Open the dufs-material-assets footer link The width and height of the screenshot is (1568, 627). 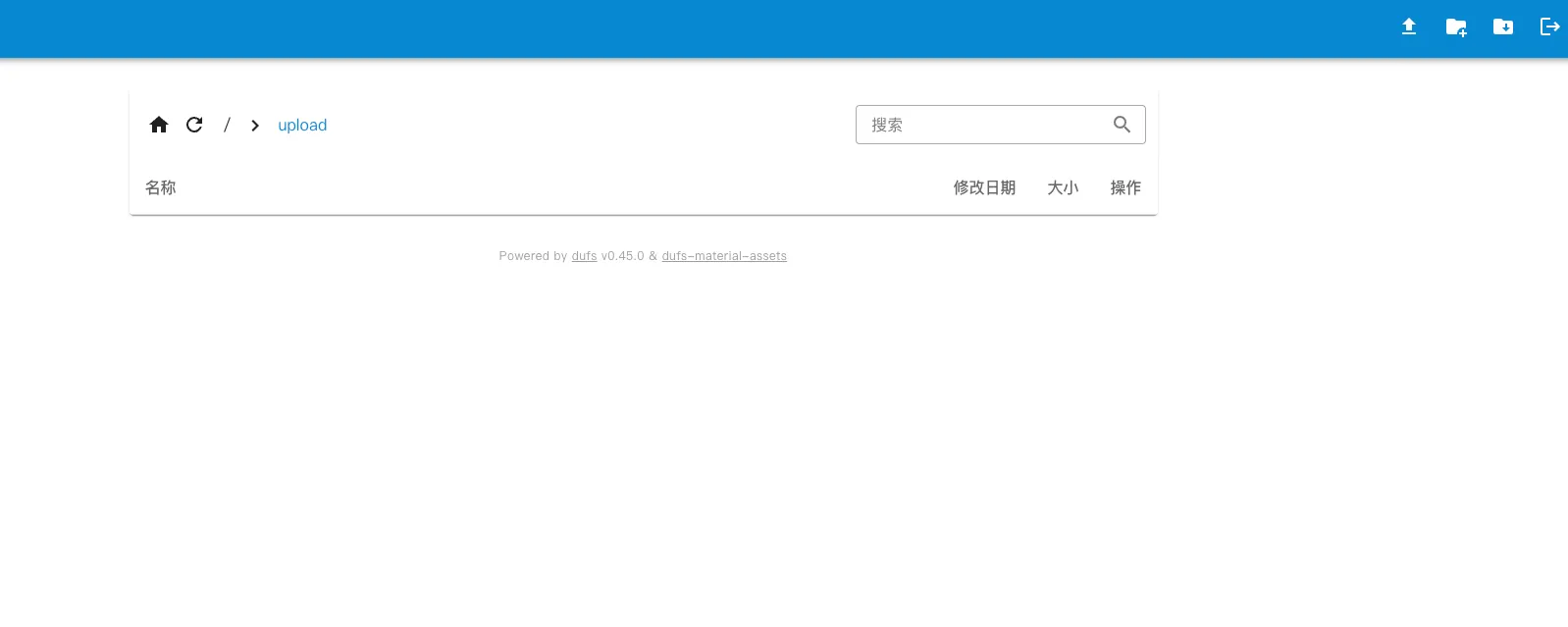click(724, 256)
